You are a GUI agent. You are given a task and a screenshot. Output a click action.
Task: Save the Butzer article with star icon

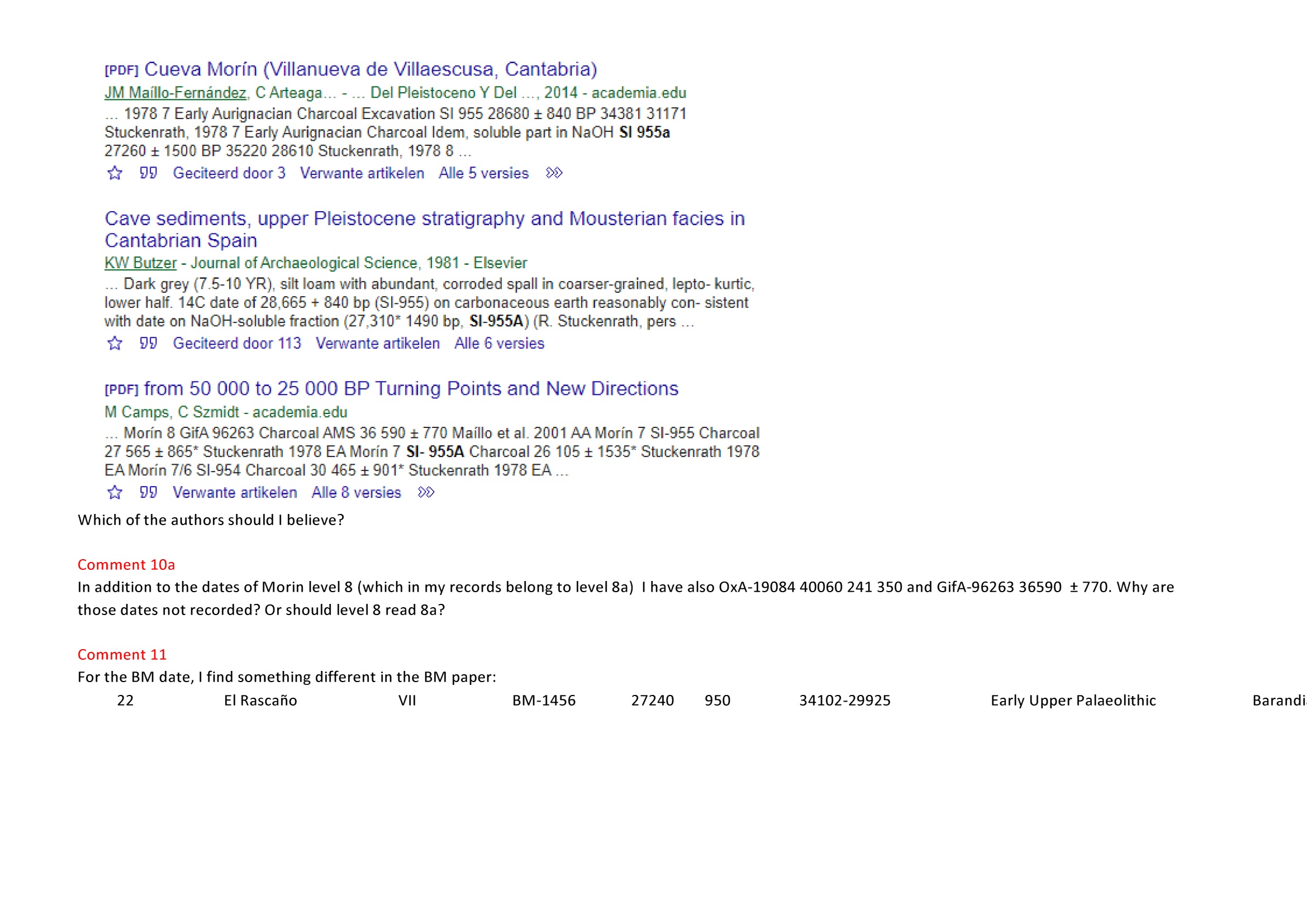click(115, 343)
